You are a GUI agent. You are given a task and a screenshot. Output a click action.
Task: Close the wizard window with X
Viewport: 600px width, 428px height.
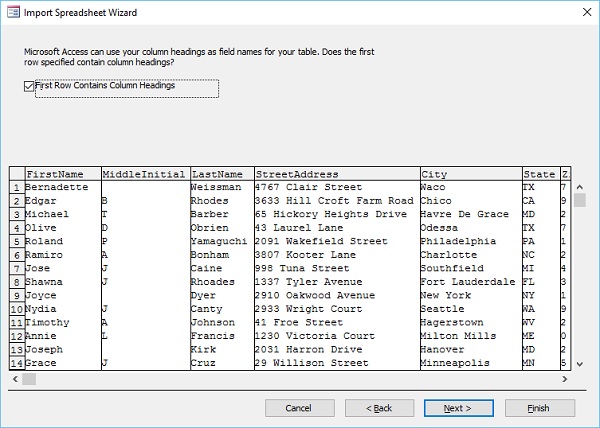tap(587, 12)
